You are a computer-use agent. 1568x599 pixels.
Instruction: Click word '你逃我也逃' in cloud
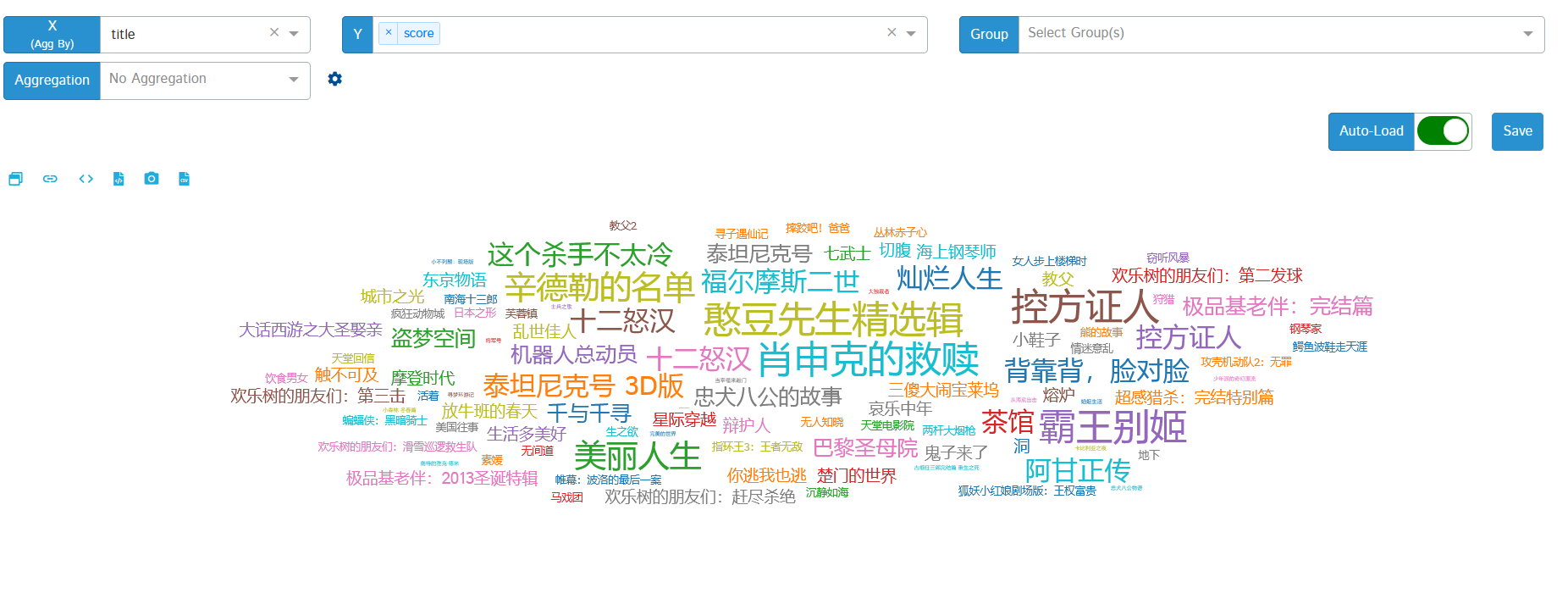pos(767,475)
